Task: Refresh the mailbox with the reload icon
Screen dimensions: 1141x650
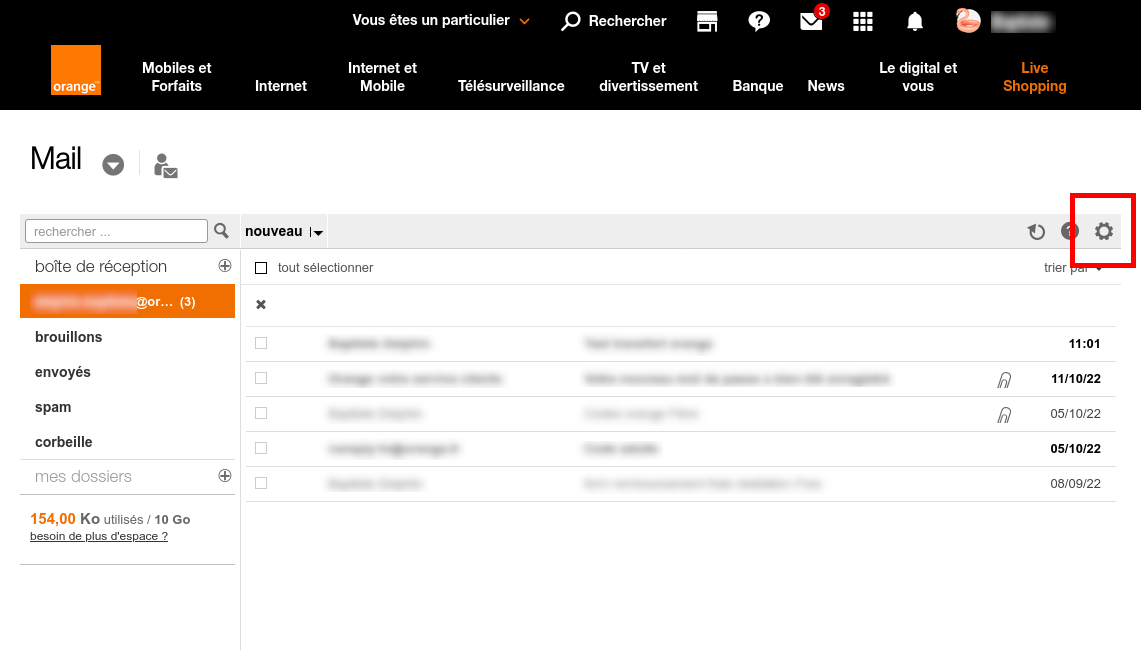Action: tap(1036, 231)
